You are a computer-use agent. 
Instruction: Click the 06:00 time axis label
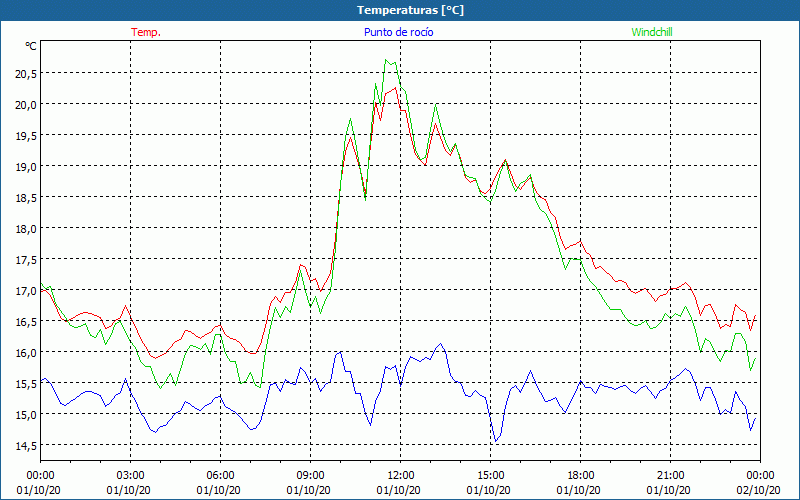pyautogui.click(x=220, y=476)
